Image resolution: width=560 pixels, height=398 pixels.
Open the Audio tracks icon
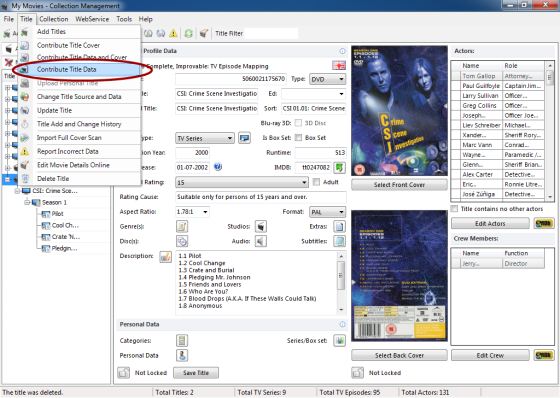(x=261, y=241)
